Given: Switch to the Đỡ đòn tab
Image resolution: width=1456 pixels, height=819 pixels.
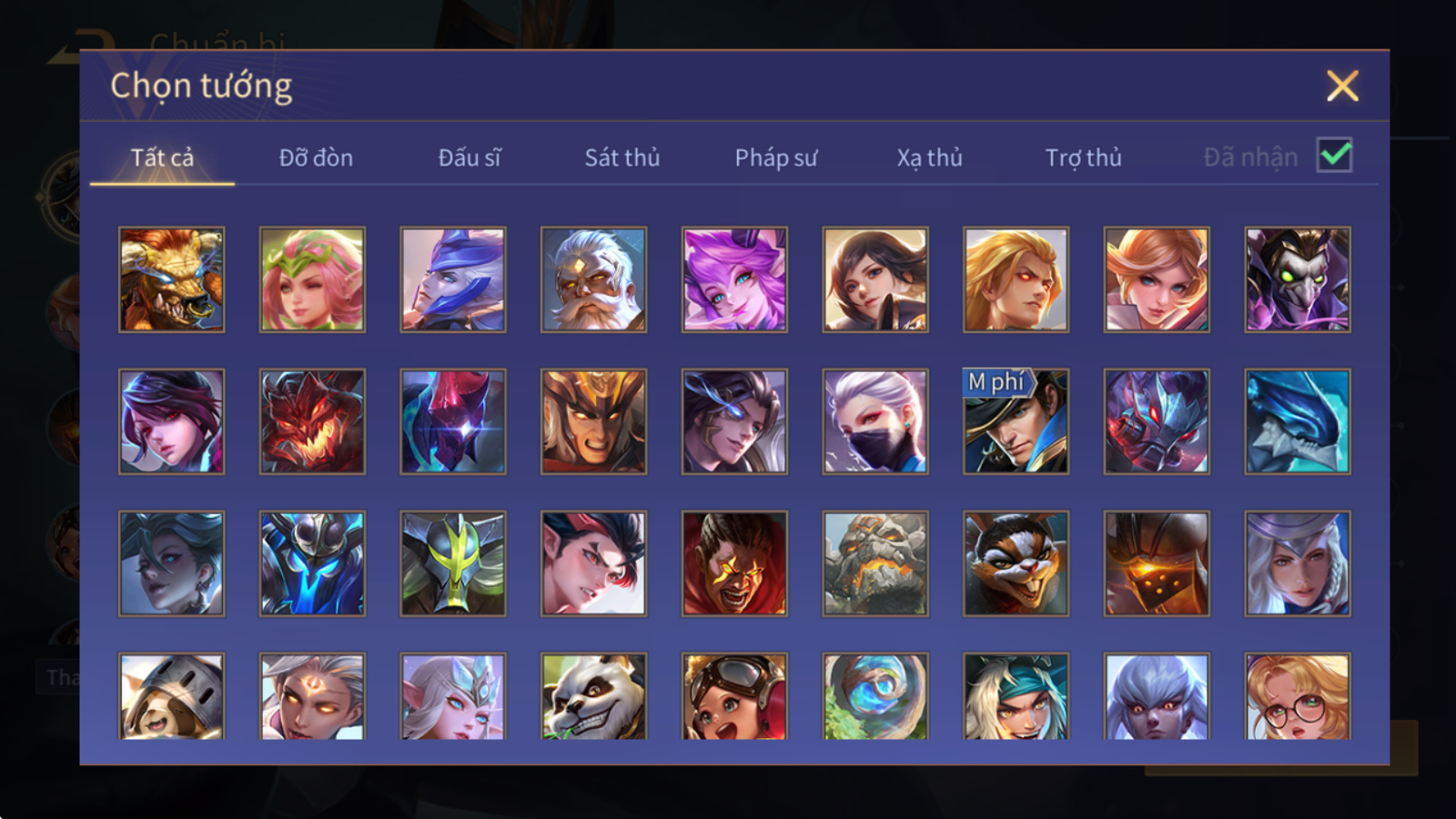Looking at the screenshot, I should (x=316, y=157).
